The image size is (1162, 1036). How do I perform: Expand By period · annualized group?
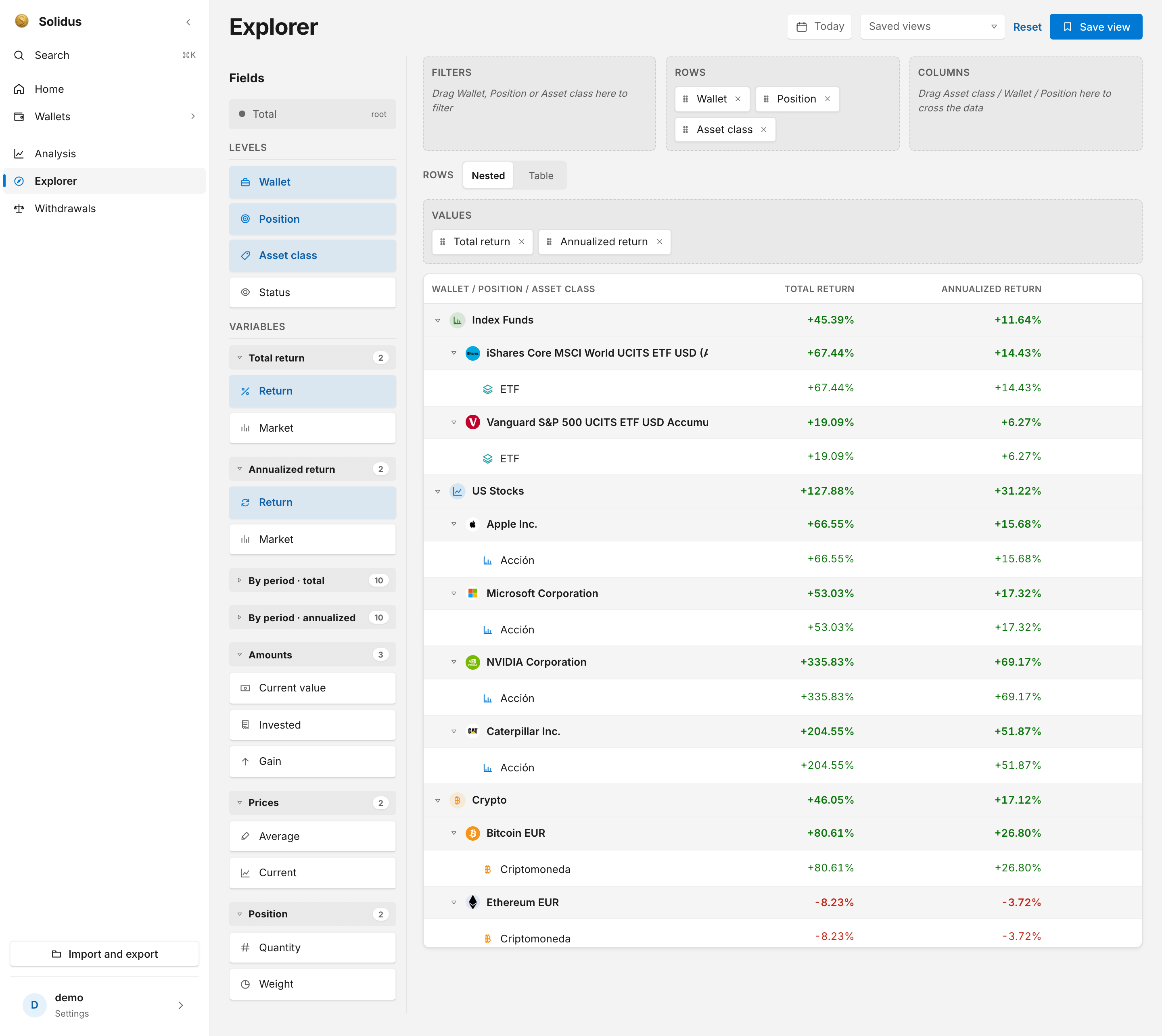coord(312,618)
